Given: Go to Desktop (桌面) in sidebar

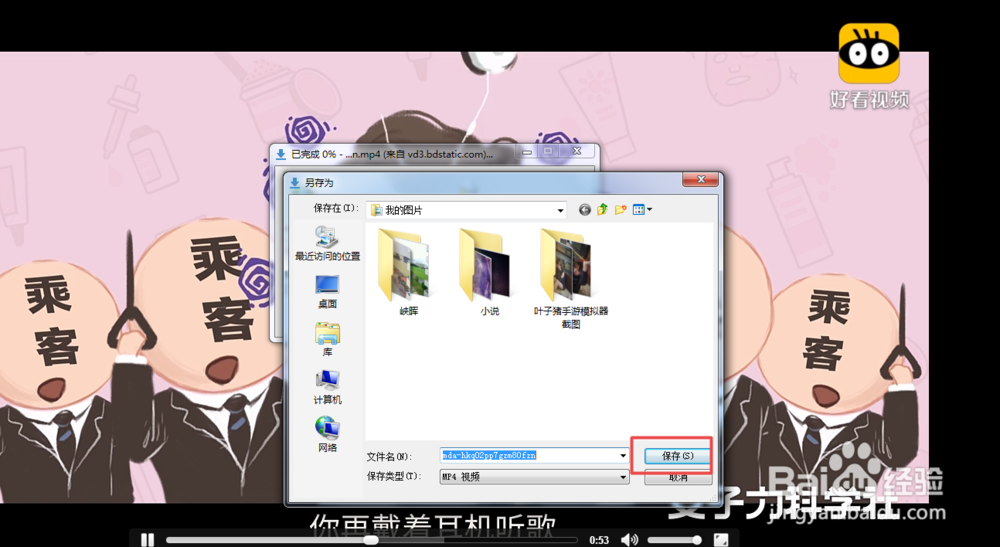Looking at the screenshot, I should [327, 291].
